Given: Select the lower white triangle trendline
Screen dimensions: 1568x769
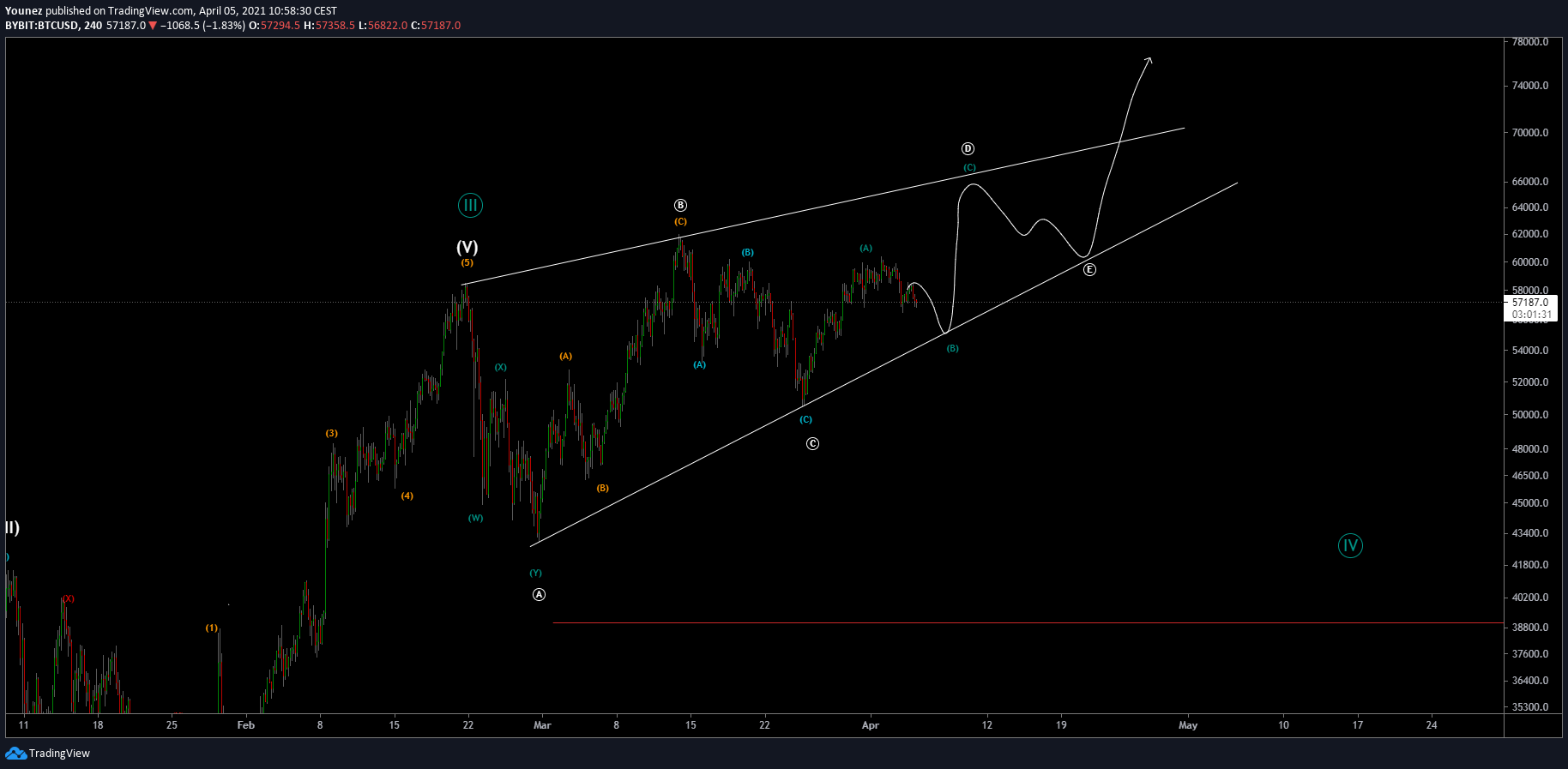Looking at the screenshot, I should tap(884, 364).
